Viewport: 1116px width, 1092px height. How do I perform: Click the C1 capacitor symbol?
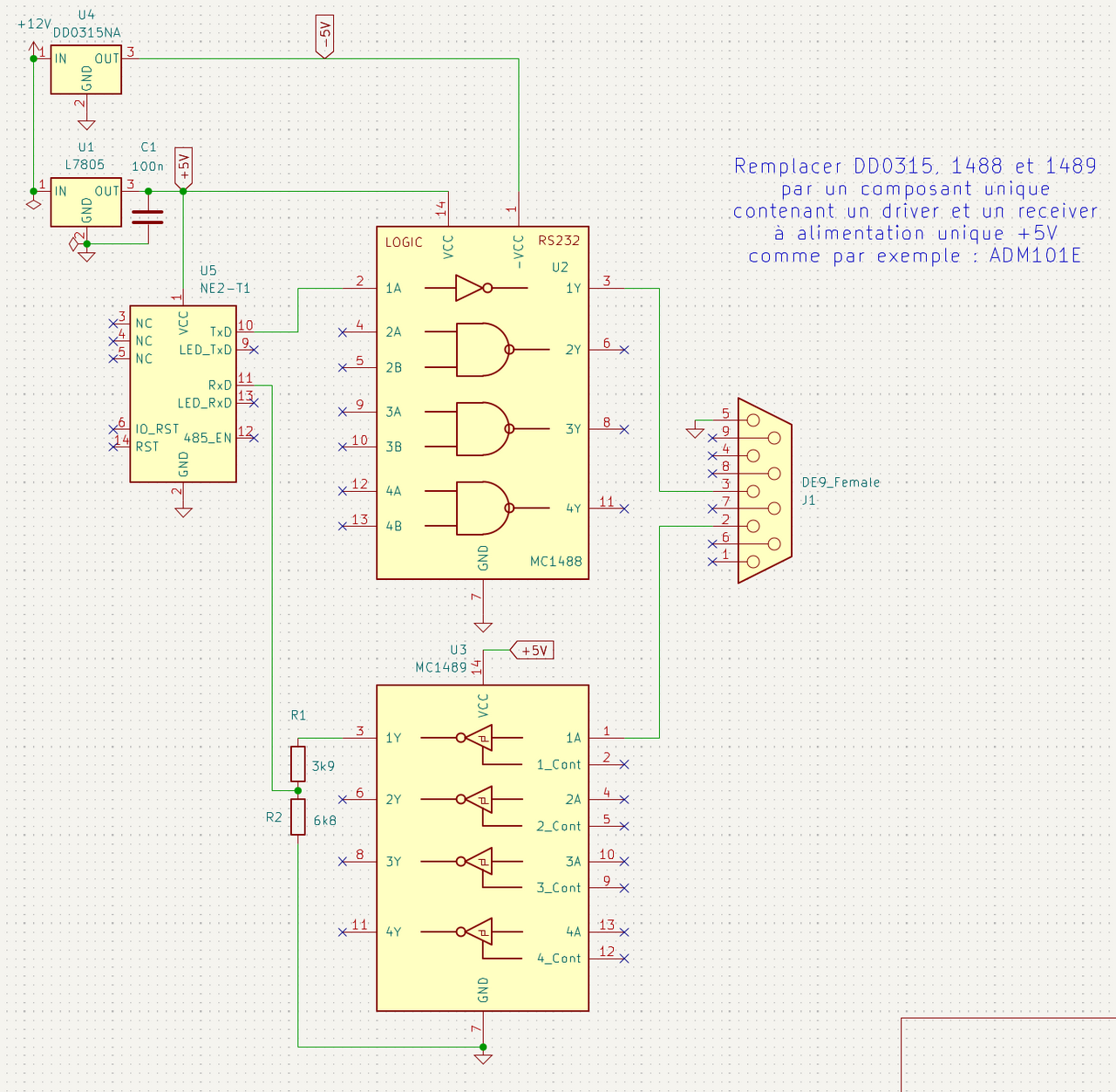coord(147,216)
